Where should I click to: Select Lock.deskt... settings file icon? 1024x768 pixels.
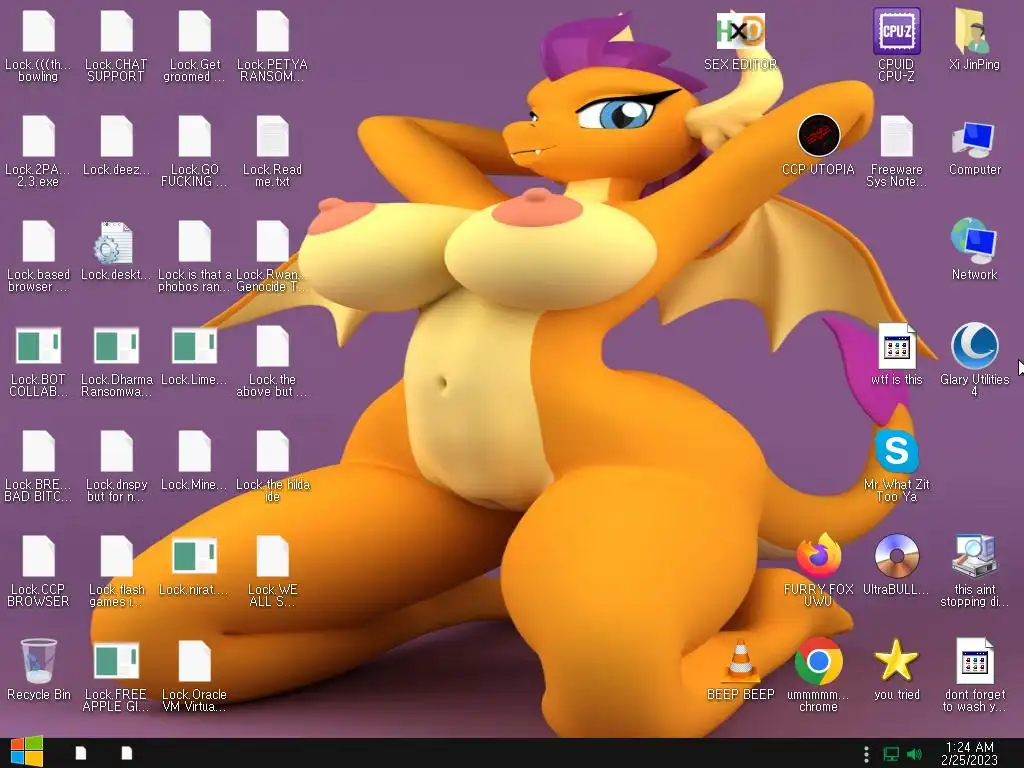pos(114,243)
